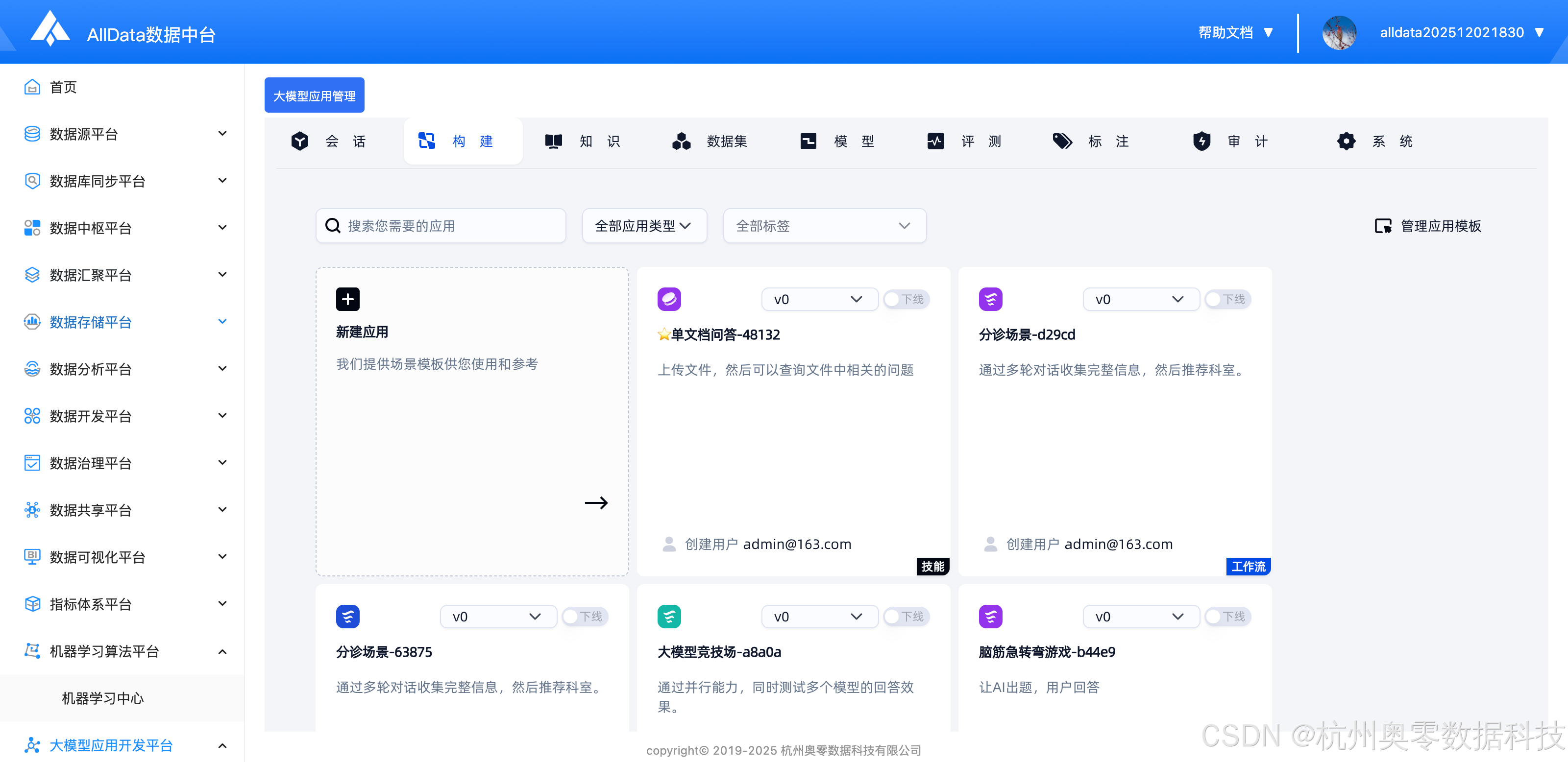
Task: Click the blue 分诊场景-63875 app icon
Action: [x=347, y=617]
